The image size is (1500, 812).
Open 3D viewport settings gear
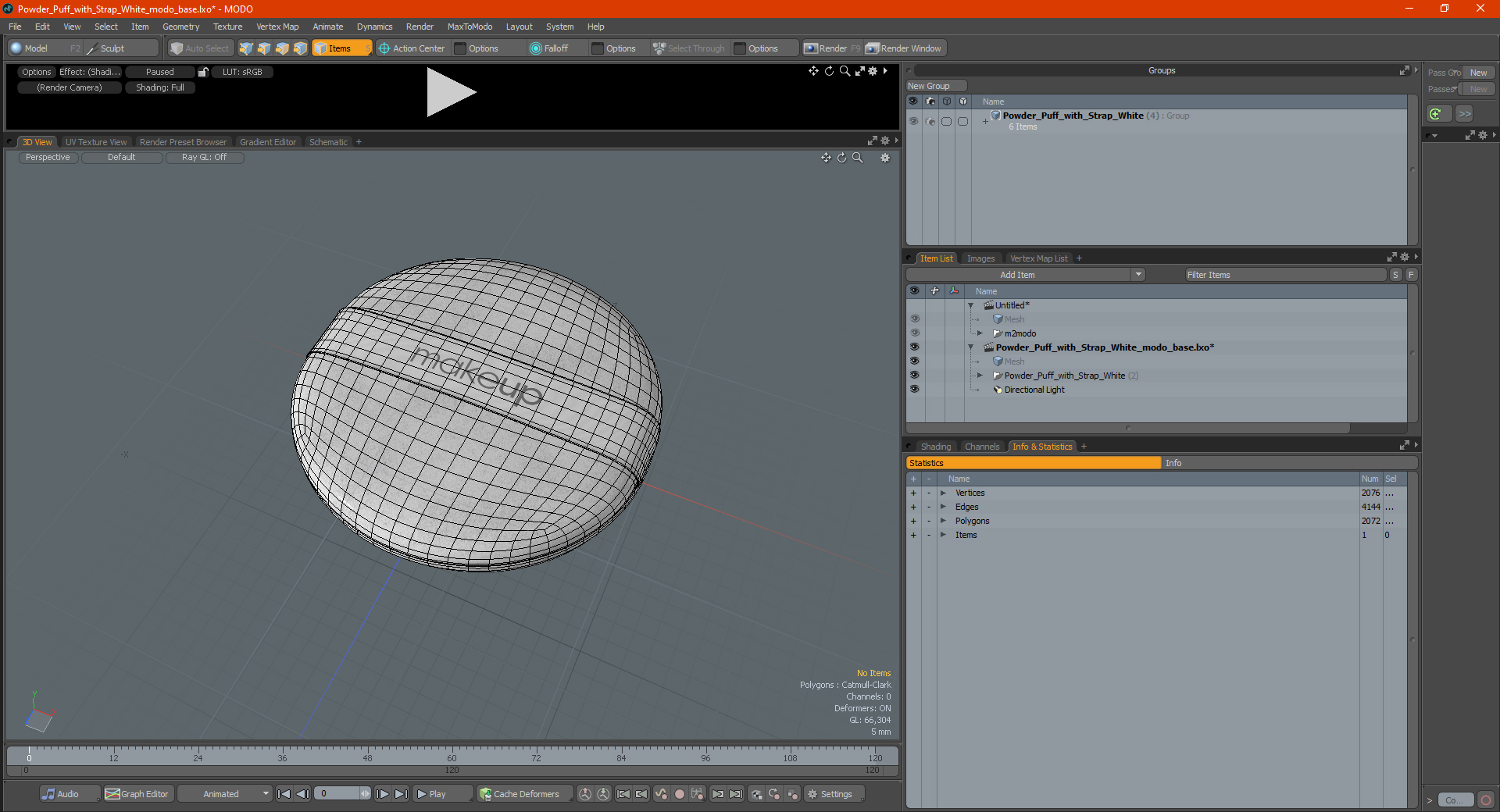click(885, 158)
